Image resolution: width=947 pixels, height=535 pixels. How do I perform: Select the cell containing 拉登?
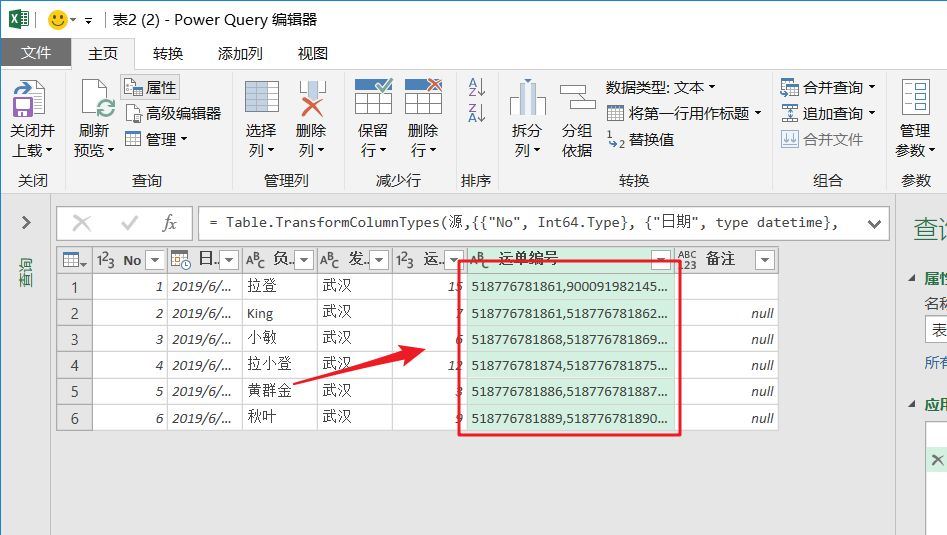pyautogui.click(x=280, y=286)
